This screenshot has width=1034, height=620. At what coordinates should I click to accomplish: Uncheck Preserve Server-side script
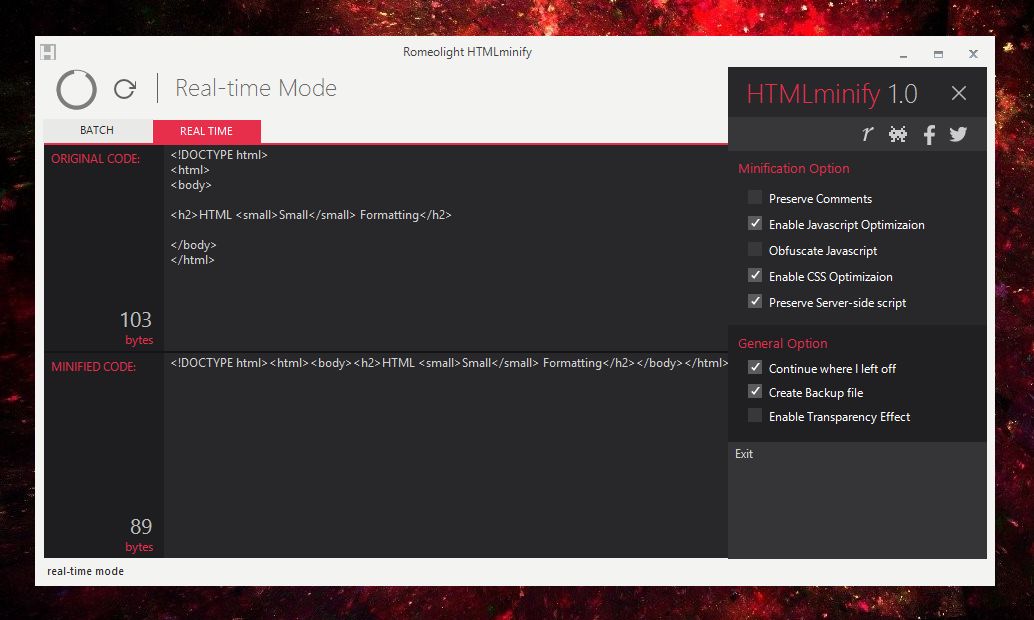pos(755,301)
